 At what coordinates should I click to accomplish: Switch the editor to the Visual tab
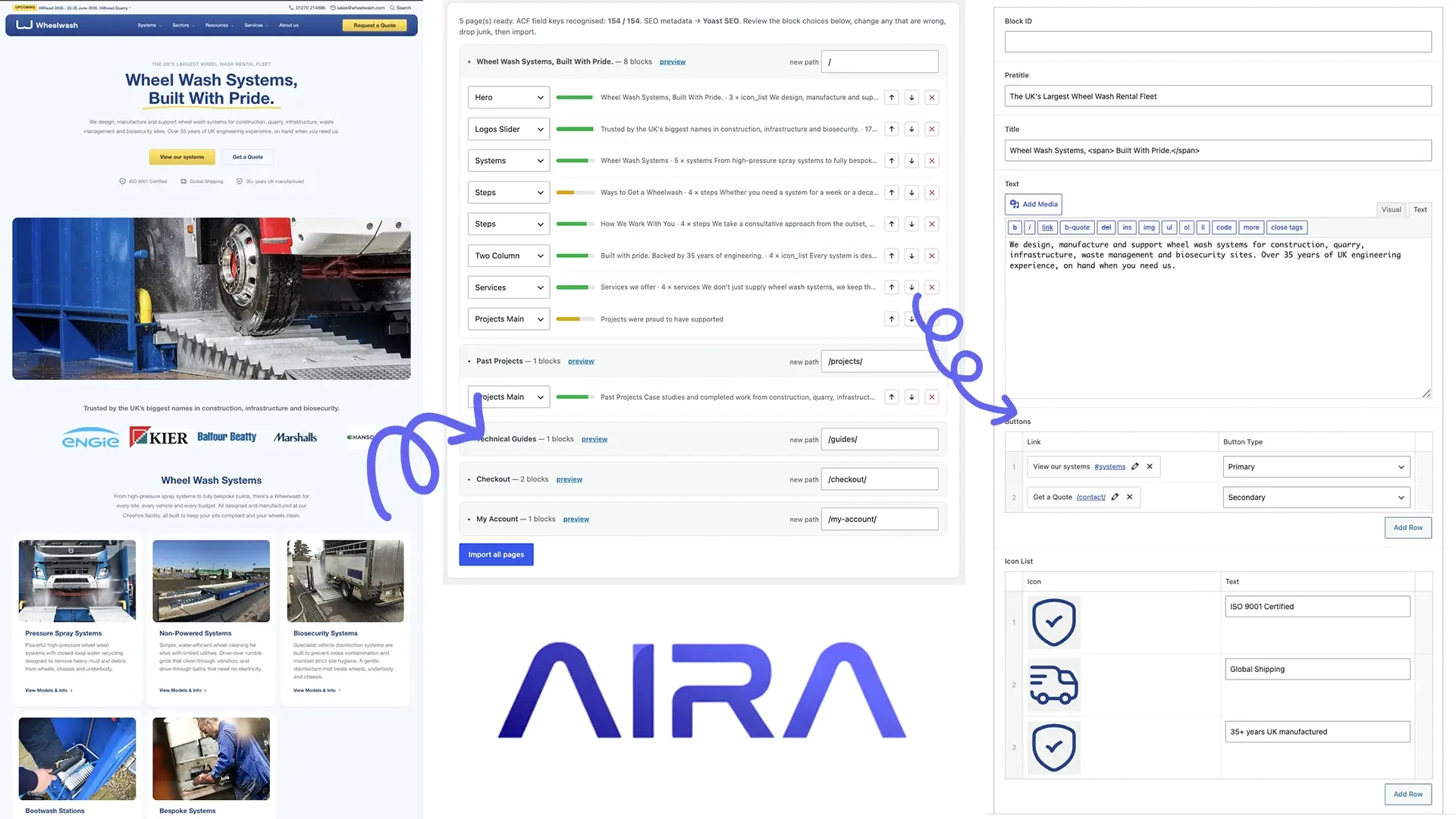1391,209
